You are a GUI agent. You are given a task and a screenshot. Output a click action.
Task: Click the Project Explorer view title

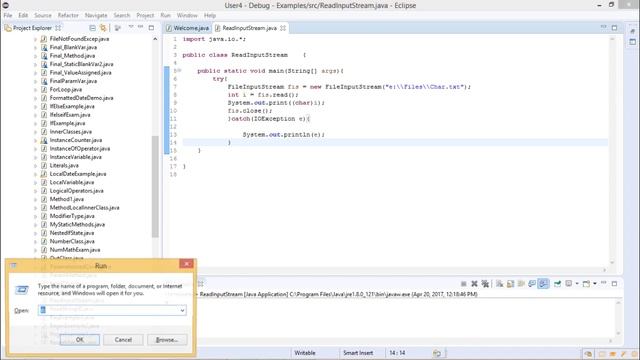(x=32, y=28)
